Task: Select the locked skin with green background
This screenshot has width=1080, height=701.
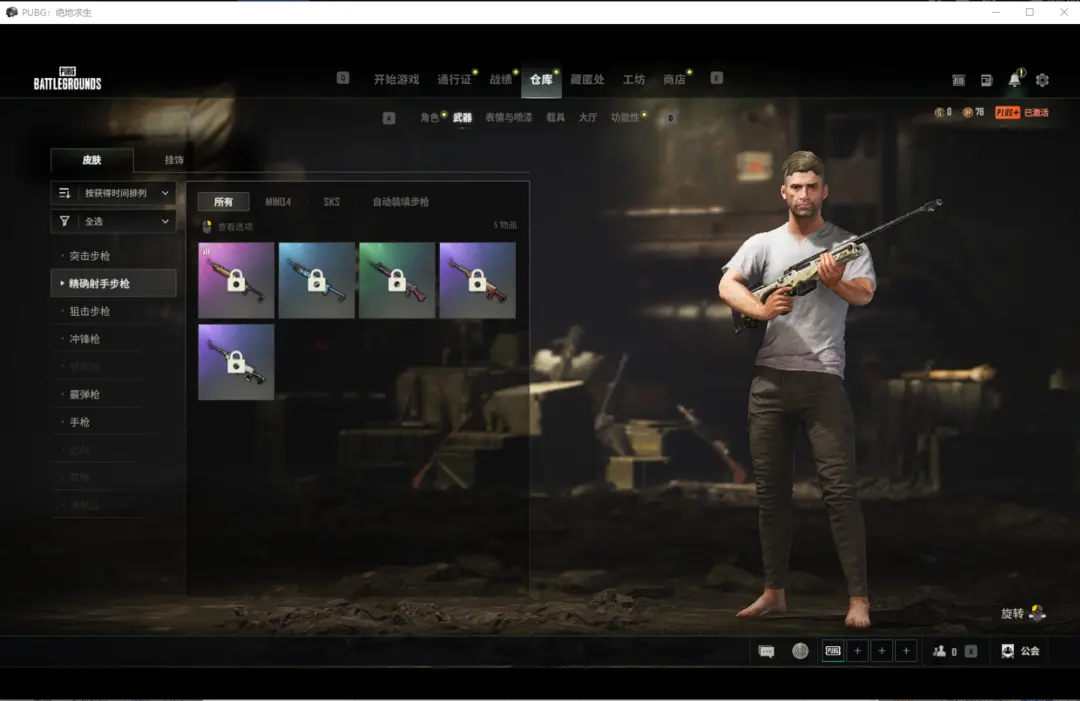Action: [397, 280]
